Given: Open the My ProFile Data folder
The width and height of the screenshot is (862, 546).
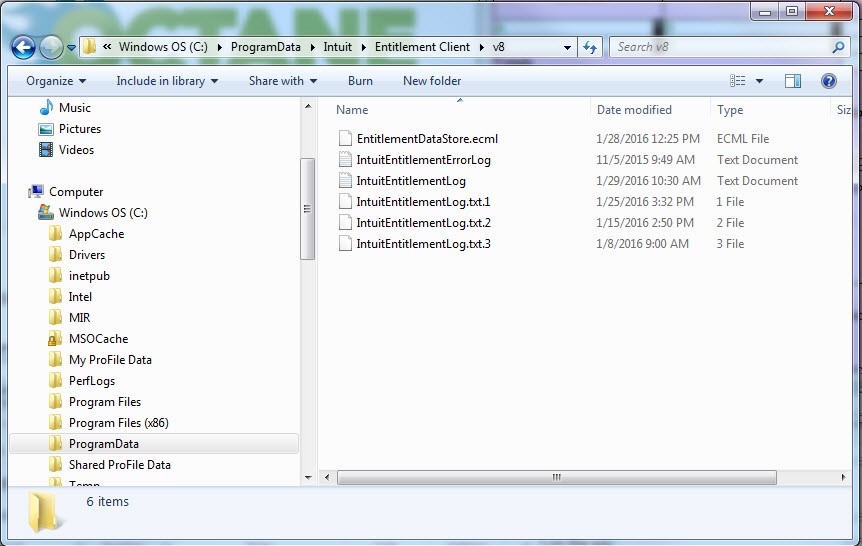Looking at the screenshot, I should click(110, 360).
